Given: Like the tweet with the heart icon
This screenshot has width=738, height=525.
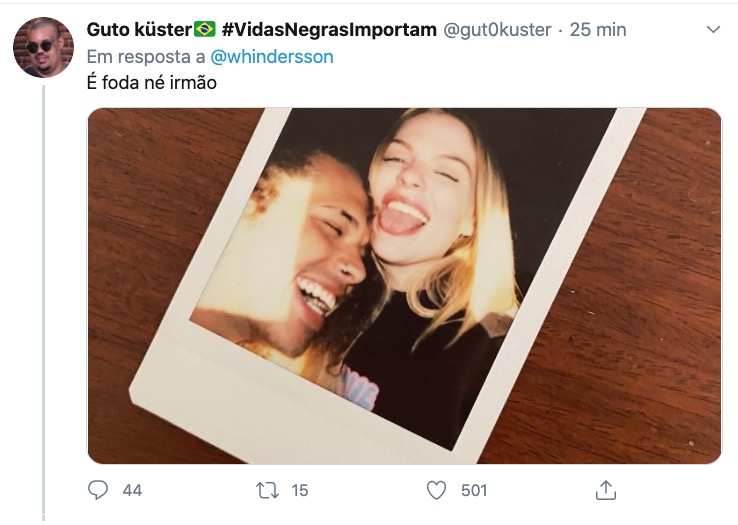Looking at the screenshot, I should (x=436, y=490).
